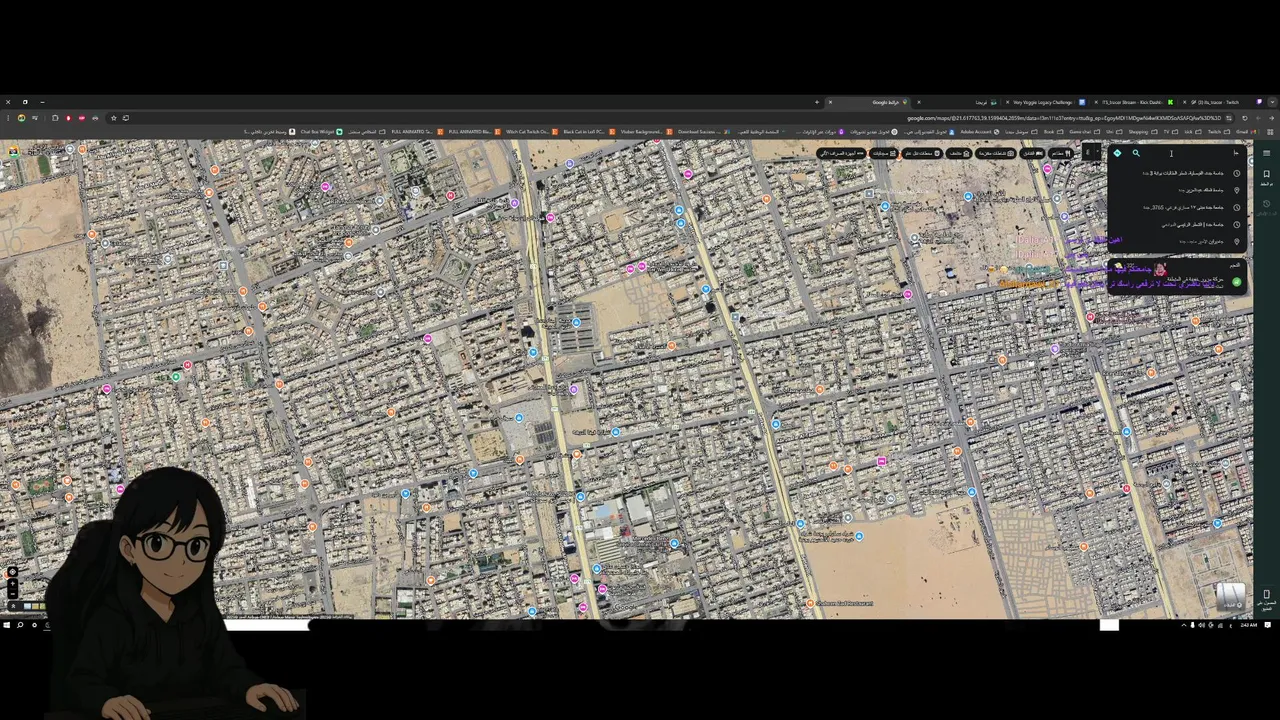Click the browser address bar URL
Viewport: 1280px width, 720px height.
[1064, 118]
